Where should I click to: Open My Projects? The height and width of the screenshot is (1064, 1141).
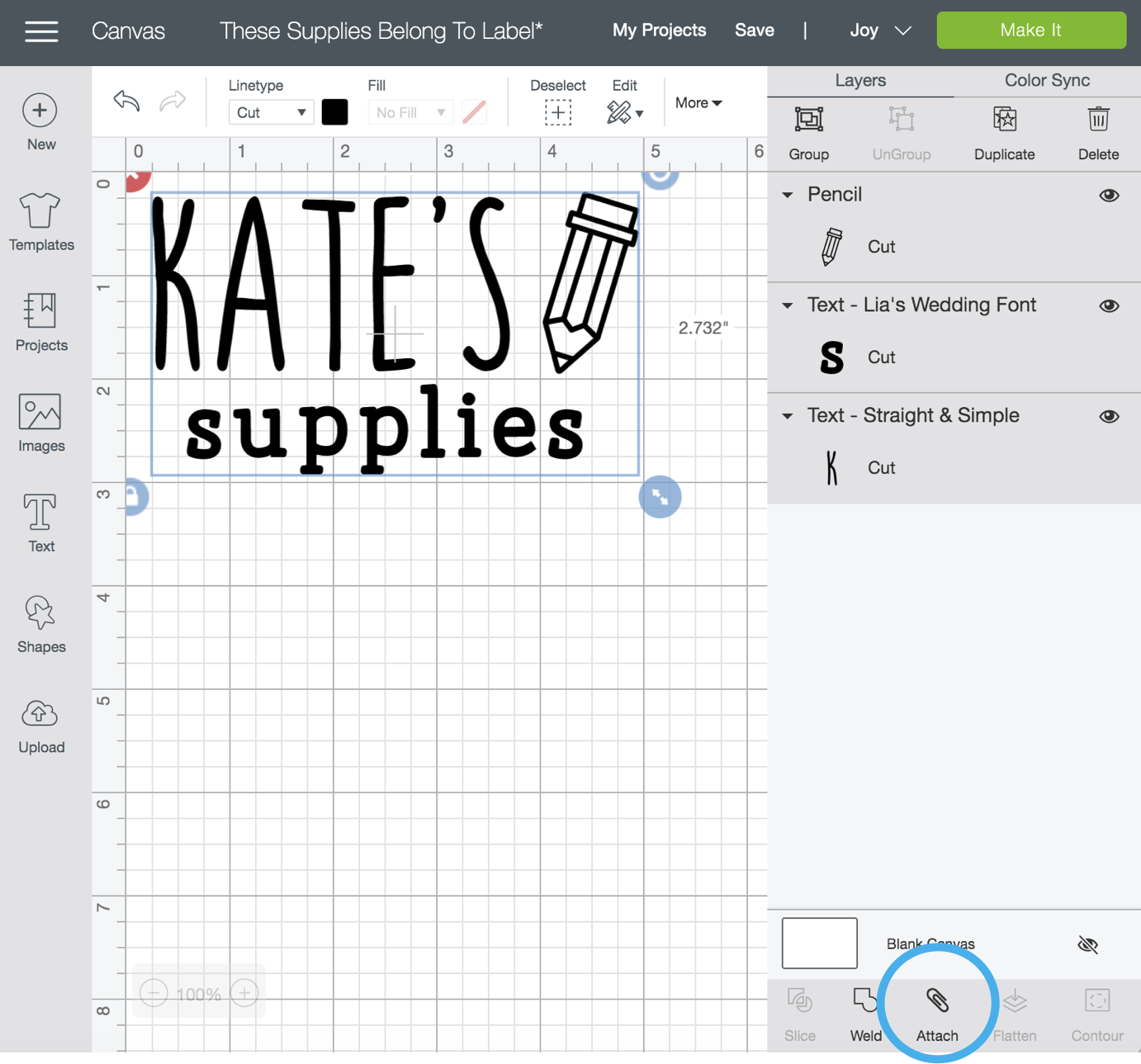click(x=660, y=31)
